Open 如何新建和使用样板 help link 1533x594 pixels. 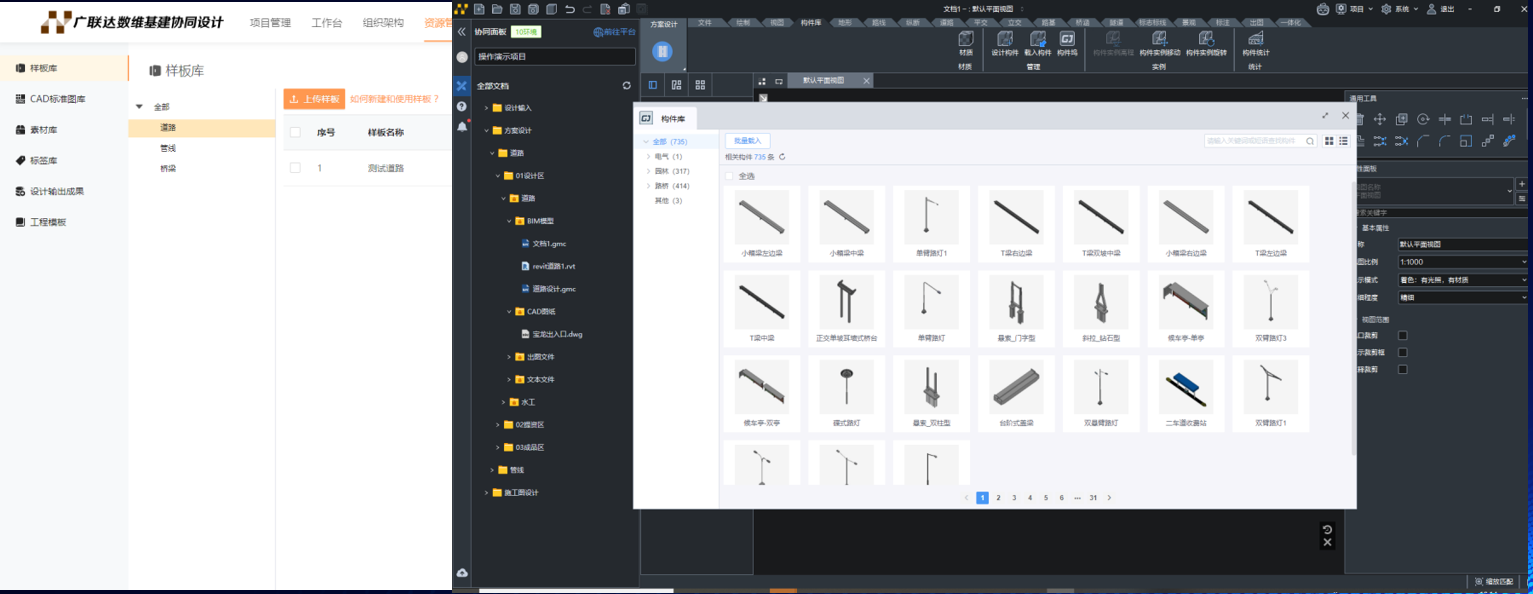point(394,99)
